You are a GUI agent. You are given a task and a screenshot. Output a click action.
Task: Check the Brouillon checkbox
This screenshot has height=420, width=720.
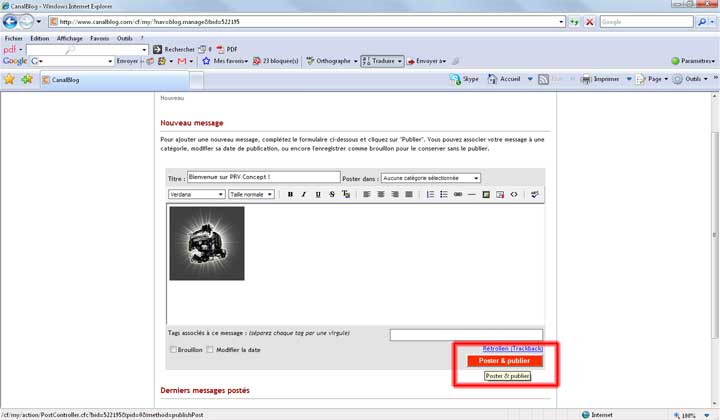pos(173,350)
